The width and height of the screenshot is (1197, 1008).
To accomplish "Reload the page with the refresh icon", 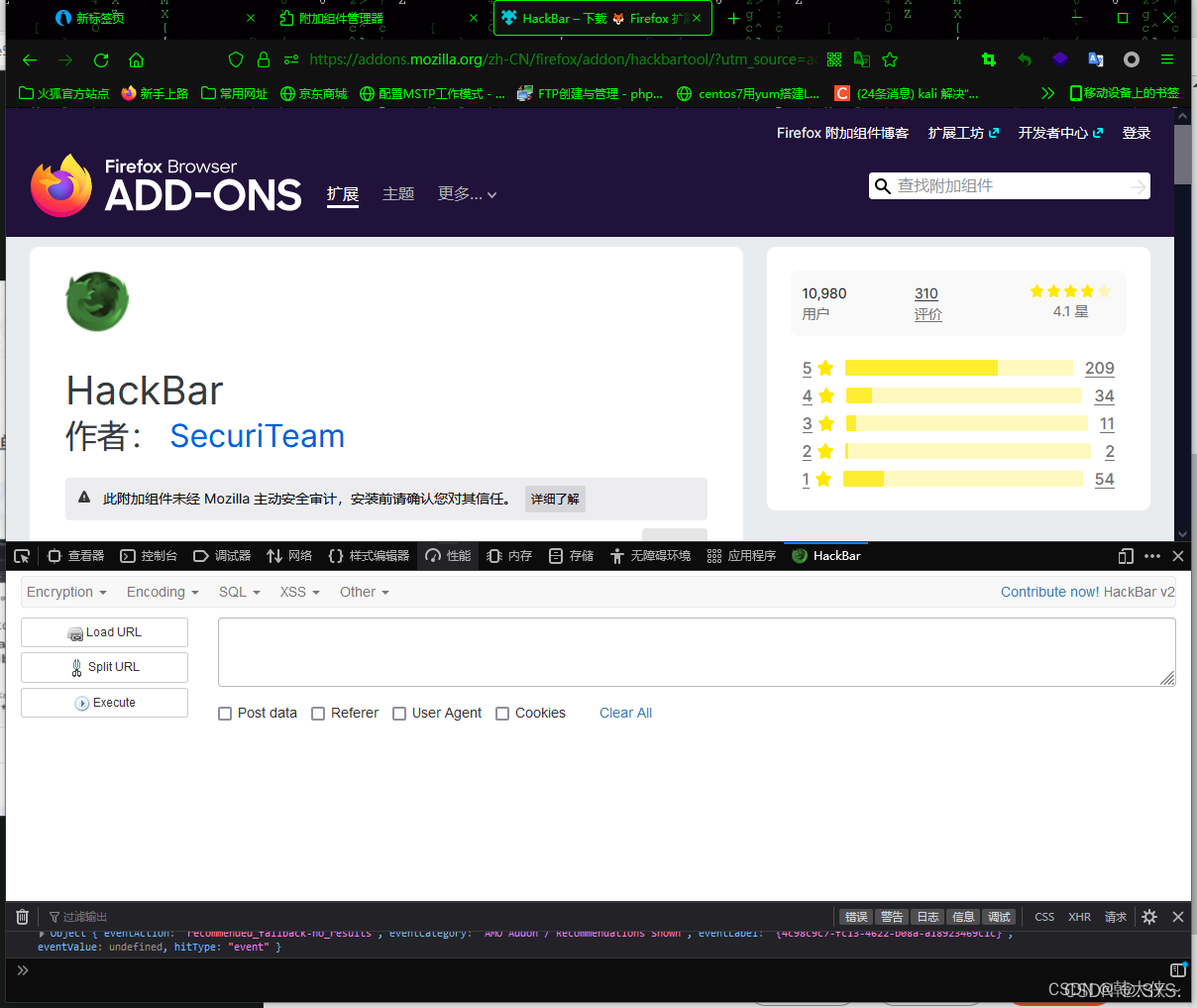I will (x=101, y=59).
